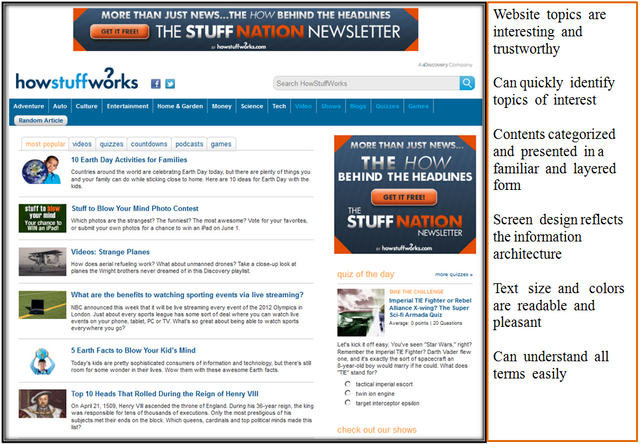This screenshot has height=444, width=640.
Task: Open the Money navigation item
Action: [x=222, y=106]
